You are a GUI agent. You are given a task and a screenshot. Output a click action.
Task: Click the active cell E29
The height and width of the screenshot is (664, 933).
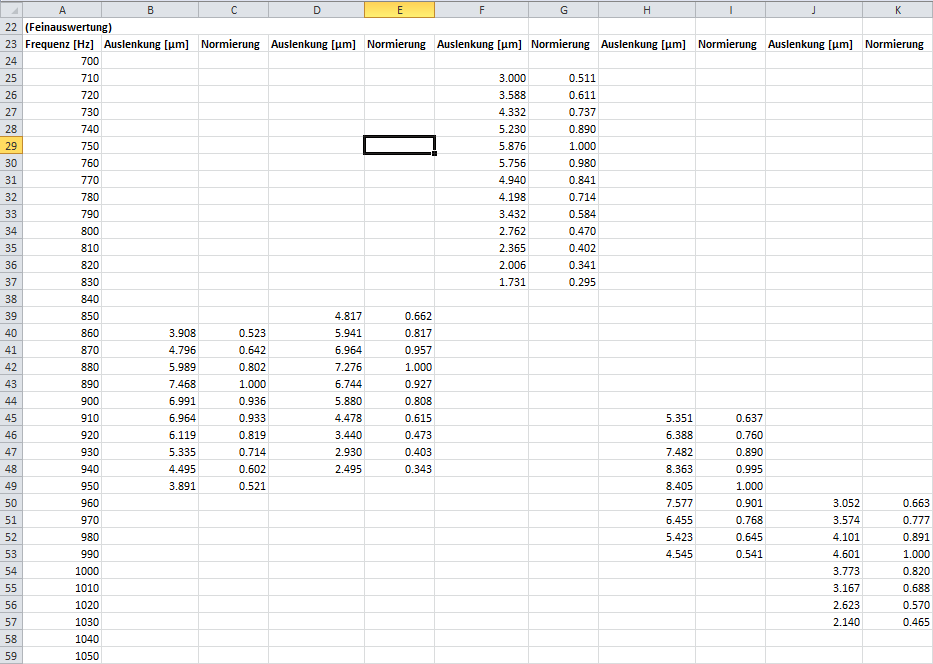click(x=399, y=145)
